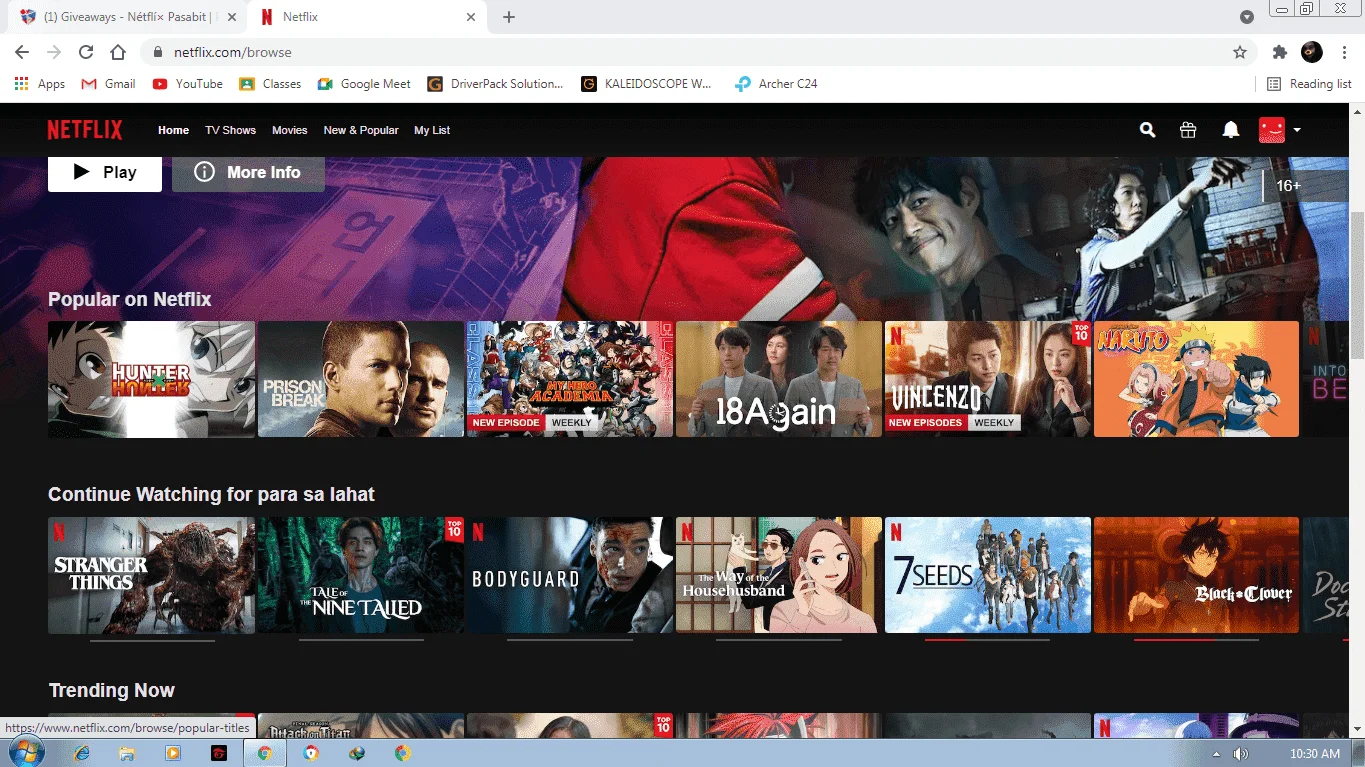The width and height of the screenshot is (1365, 767).
Task: Open the Chrome three-dot menu
Action: tap(1345, 52)
